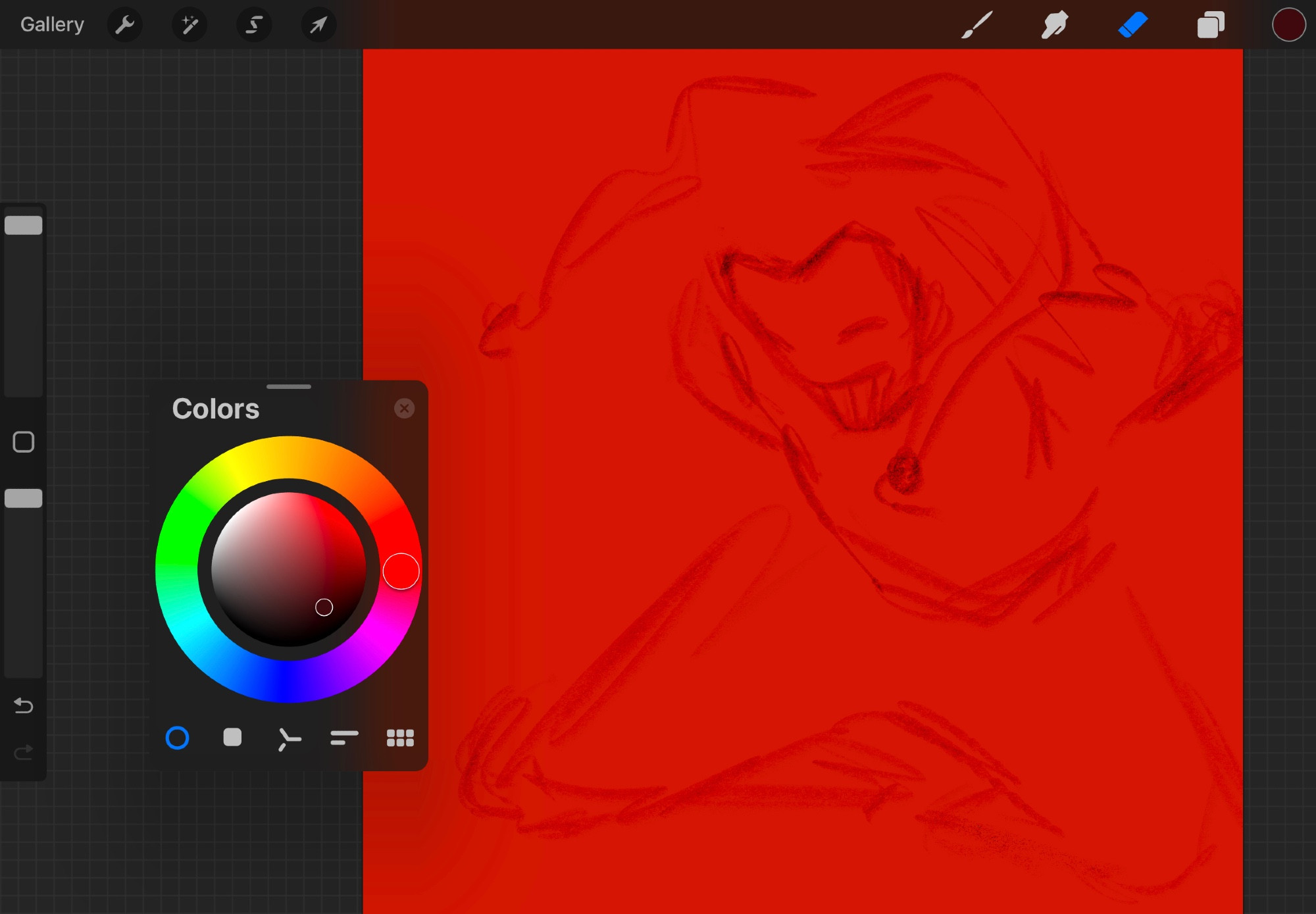The height and width of the screenshot is (914, 1316).
Task: Select the Eraser tool
Action: (x=1133, y=25)
